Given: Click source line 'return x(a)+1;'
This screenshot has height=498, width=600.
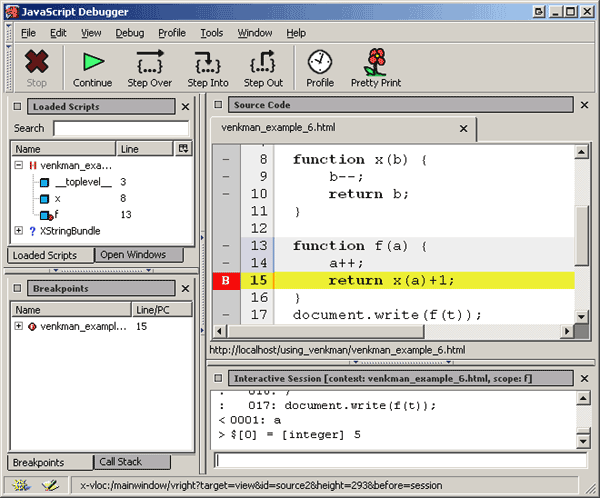Looking at the screenshot, I should (x=391, y=281).
